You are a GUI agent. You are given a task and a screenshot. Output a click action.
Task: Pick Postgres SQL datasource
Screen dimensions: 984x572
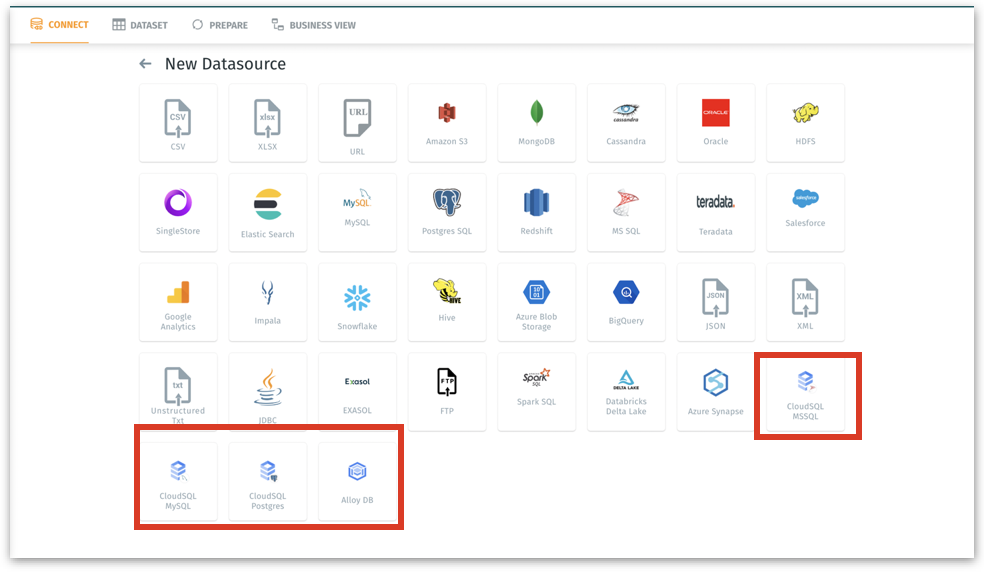[447, 213]
